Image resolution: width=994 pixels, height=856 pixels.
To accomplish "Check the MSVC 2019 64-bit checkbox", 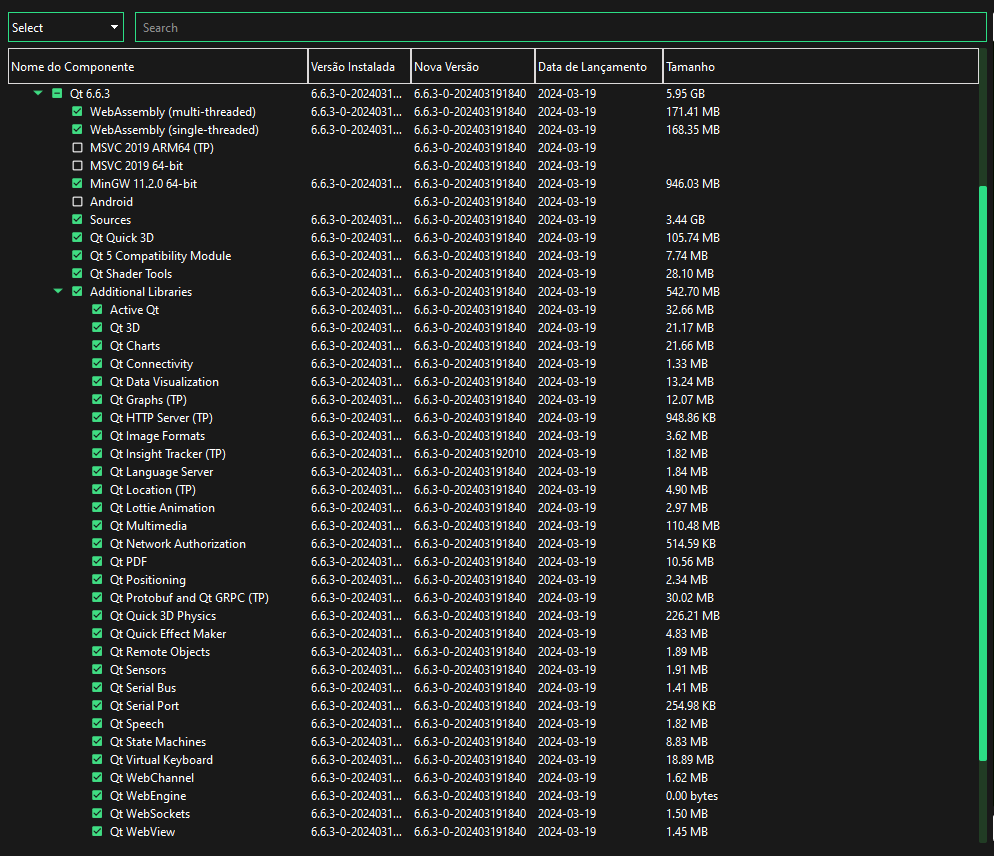I will [x=77, y=165].
